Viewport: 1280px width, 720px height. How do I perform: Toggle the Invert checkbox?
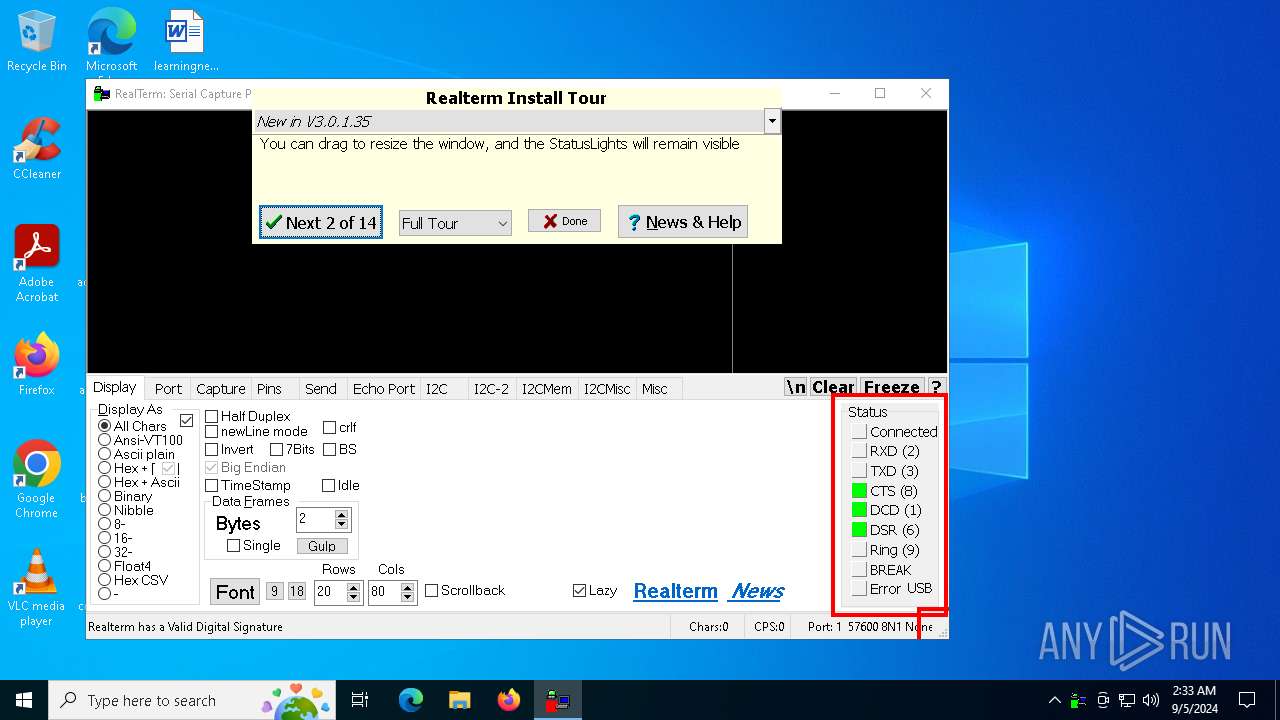[x=212, y=450]
